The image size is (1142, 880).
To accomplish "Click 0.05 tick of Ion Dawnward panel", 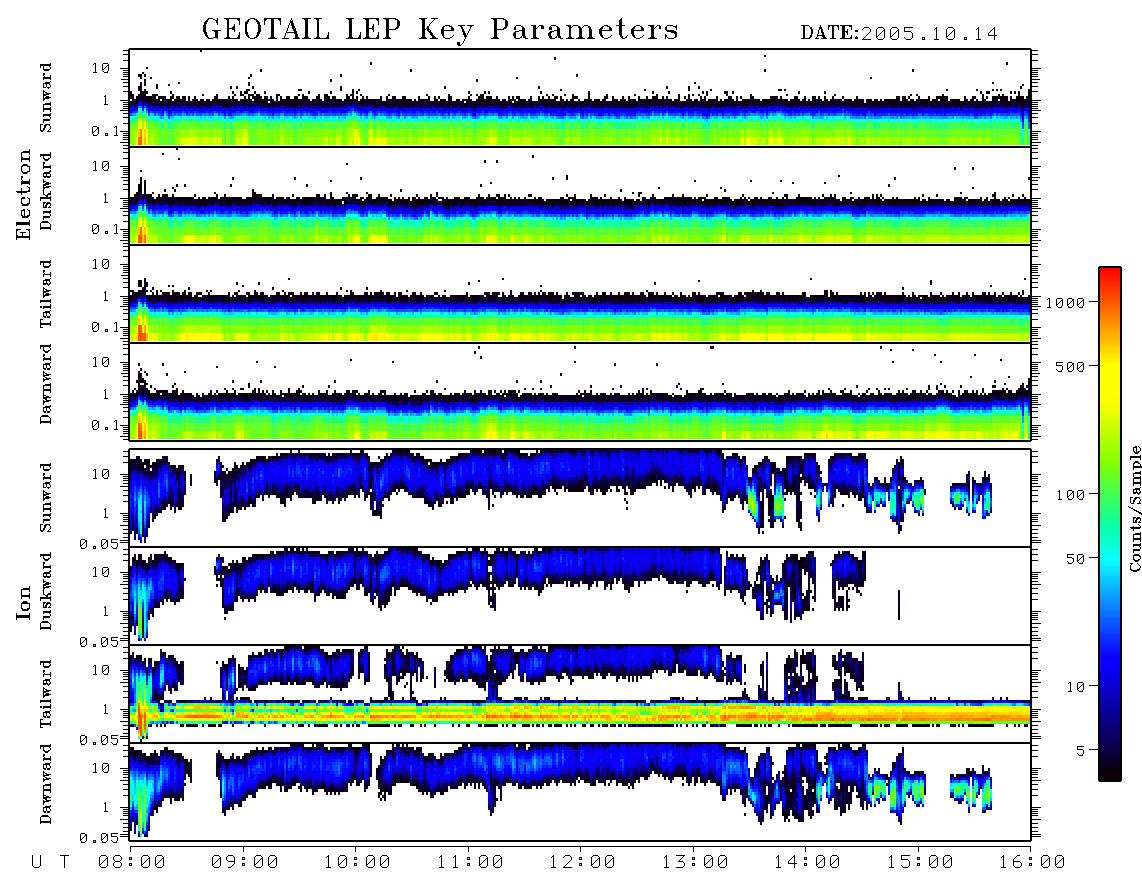I will coord(98,838).
